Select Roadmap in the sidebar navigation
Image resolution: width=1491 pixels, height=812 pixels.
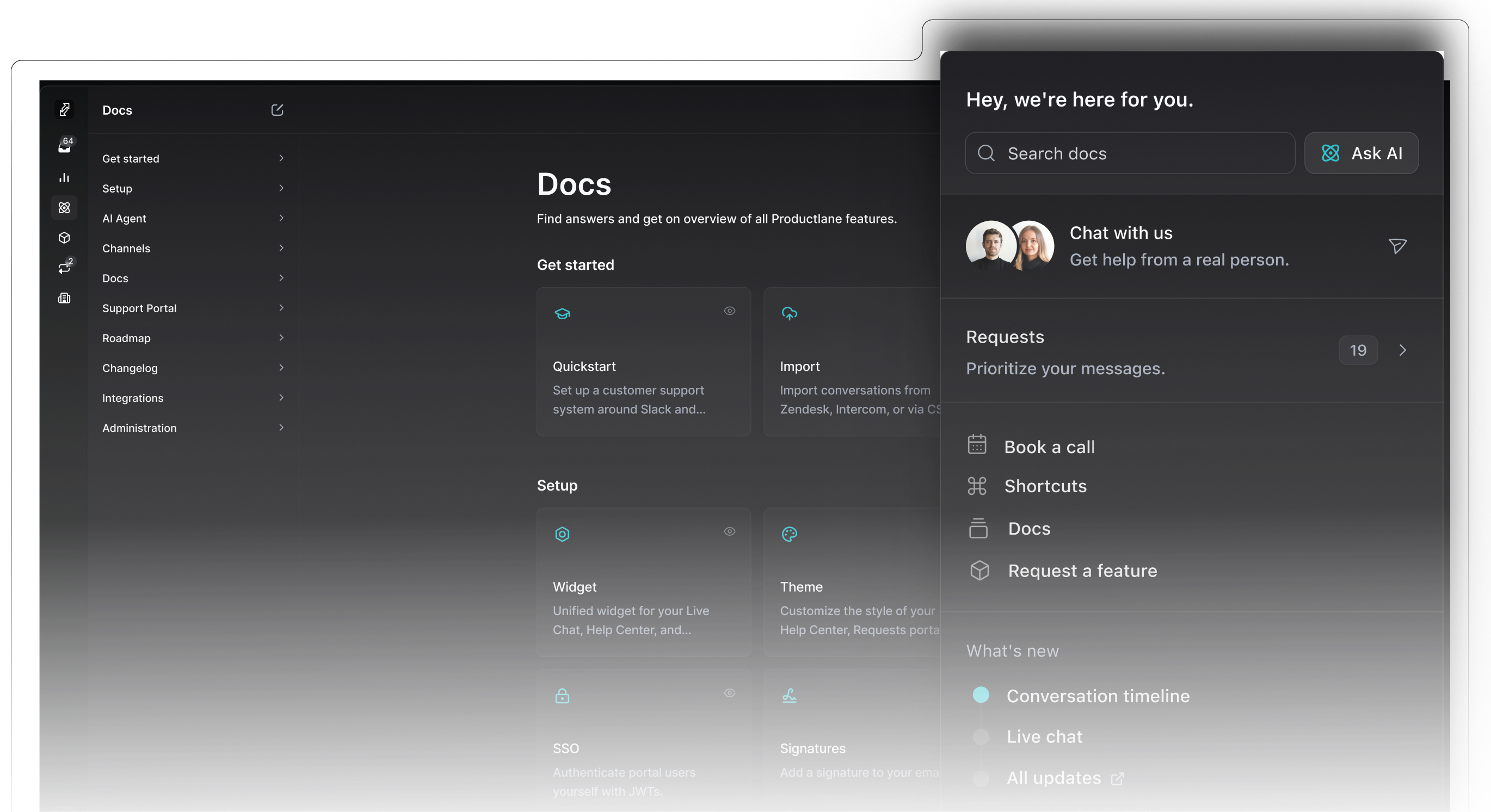[x=127, y=338]
